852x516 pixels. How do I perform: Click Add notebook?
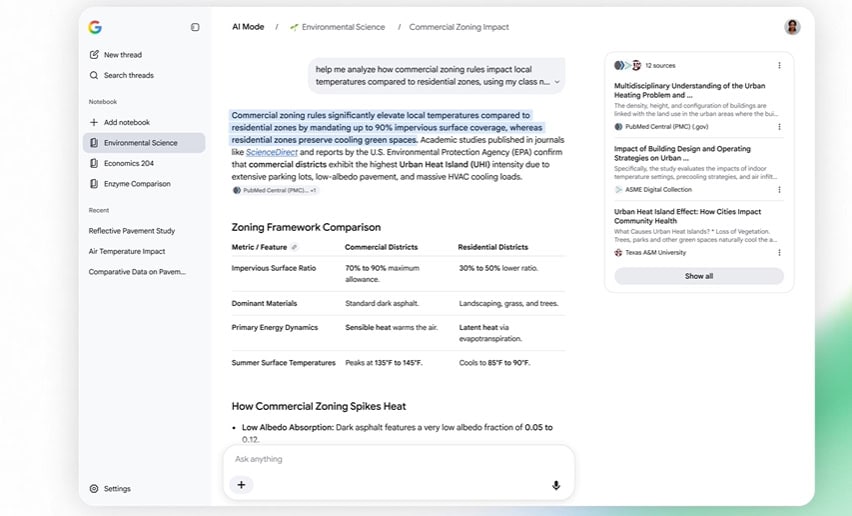click(x=120, y=122)
